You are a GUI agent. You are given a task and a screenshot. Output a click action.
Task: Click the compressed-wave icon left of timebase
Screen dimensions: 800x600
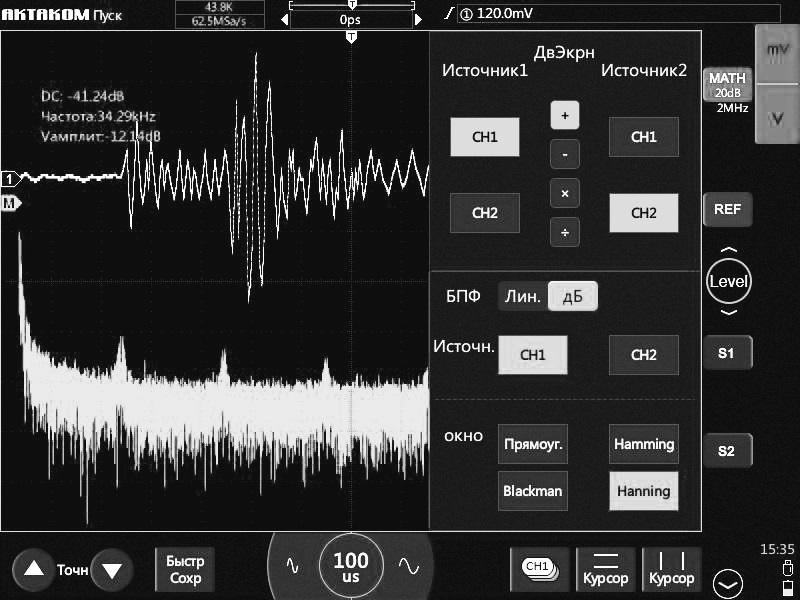[293, 565]
